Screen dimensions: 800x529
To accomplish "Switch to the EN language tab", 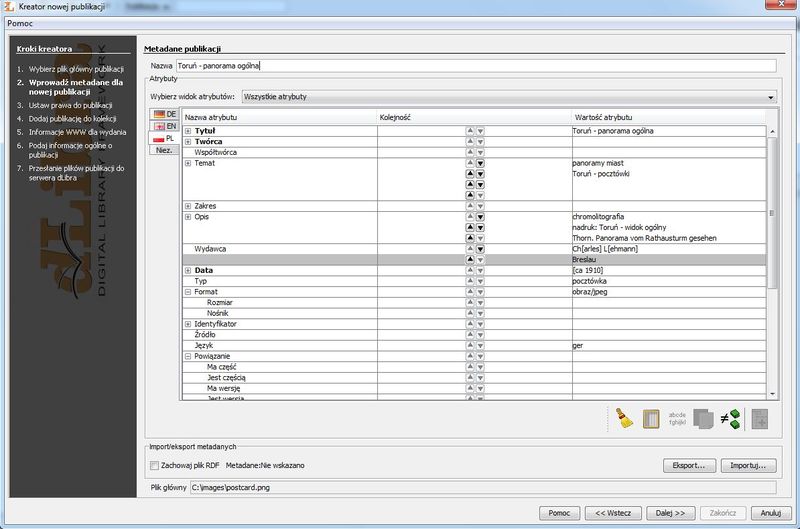I will point(164,127).
